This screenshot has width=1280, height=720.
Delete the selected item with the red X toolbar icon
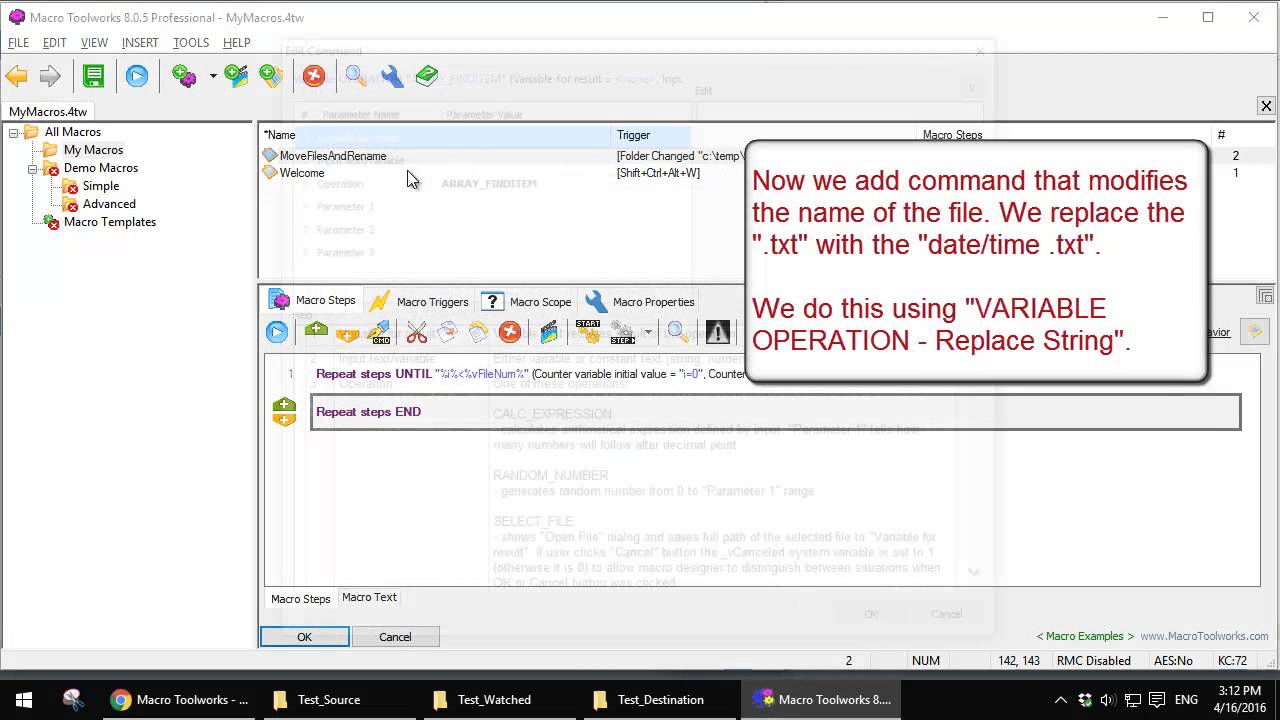(x=314, y=76)
